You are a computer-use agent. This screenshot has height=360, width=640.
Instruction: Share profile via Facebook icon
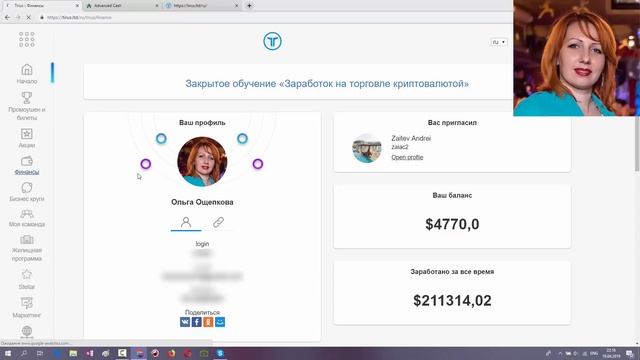coord(197,322)
